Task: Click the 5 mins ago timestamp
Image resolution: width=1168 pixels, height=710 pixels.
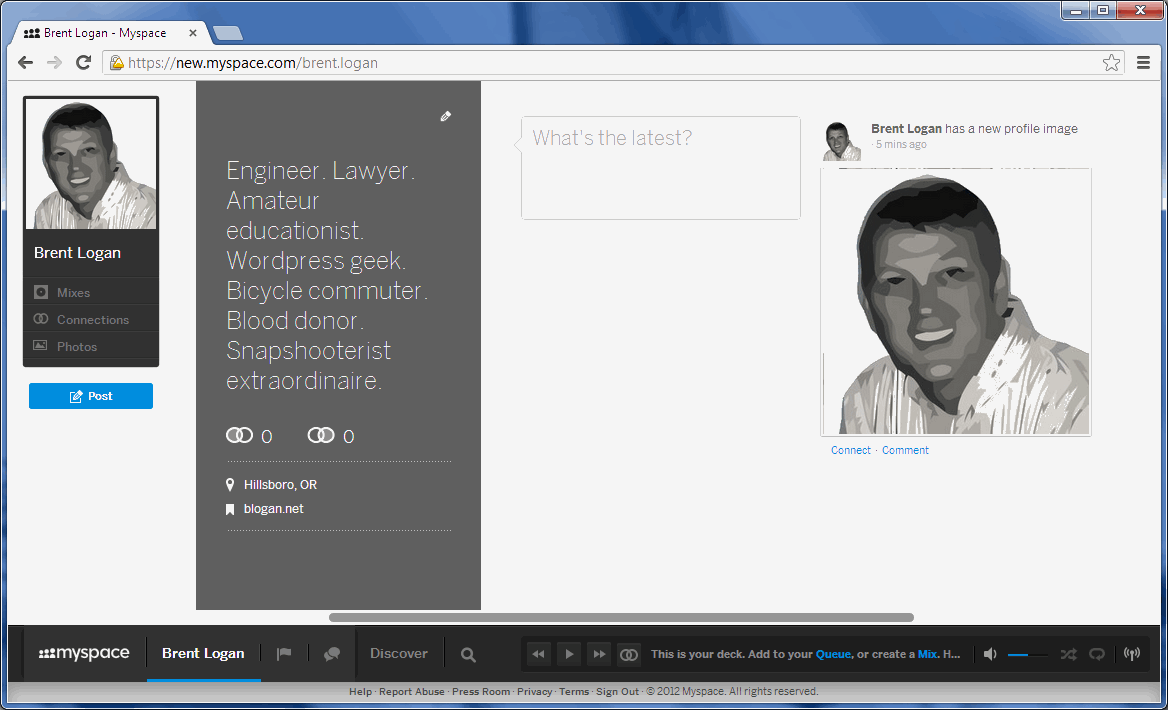Action: pos(901,145)
